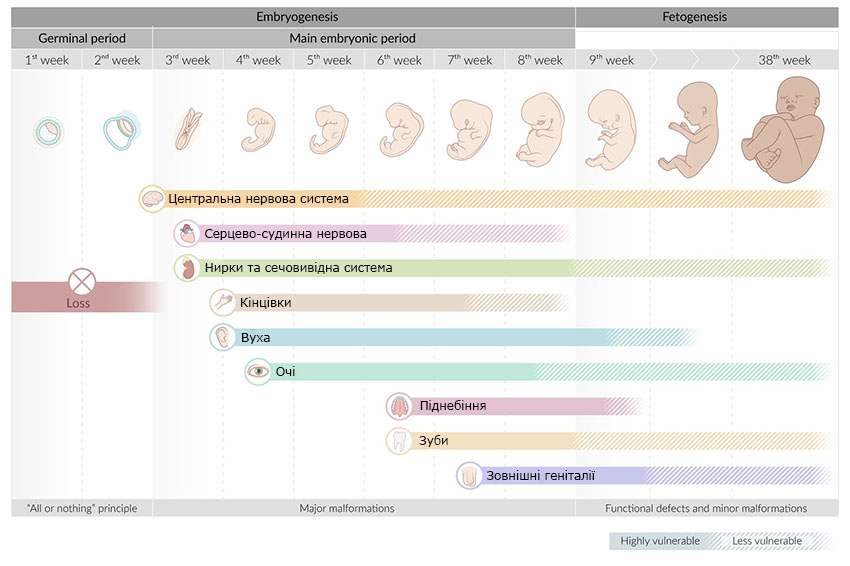Click the Центральна нервова система label
The image size is (850, 566).
(x=258, y=199)
